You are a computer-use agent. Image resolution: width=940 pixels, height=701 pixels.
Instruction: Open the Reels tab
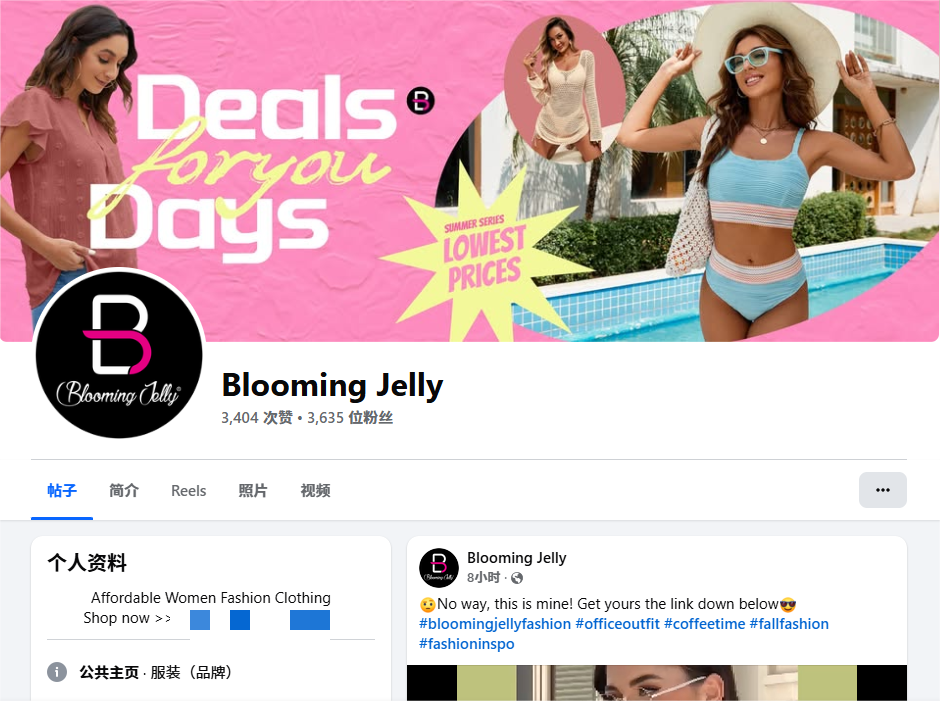click(188, 491)
